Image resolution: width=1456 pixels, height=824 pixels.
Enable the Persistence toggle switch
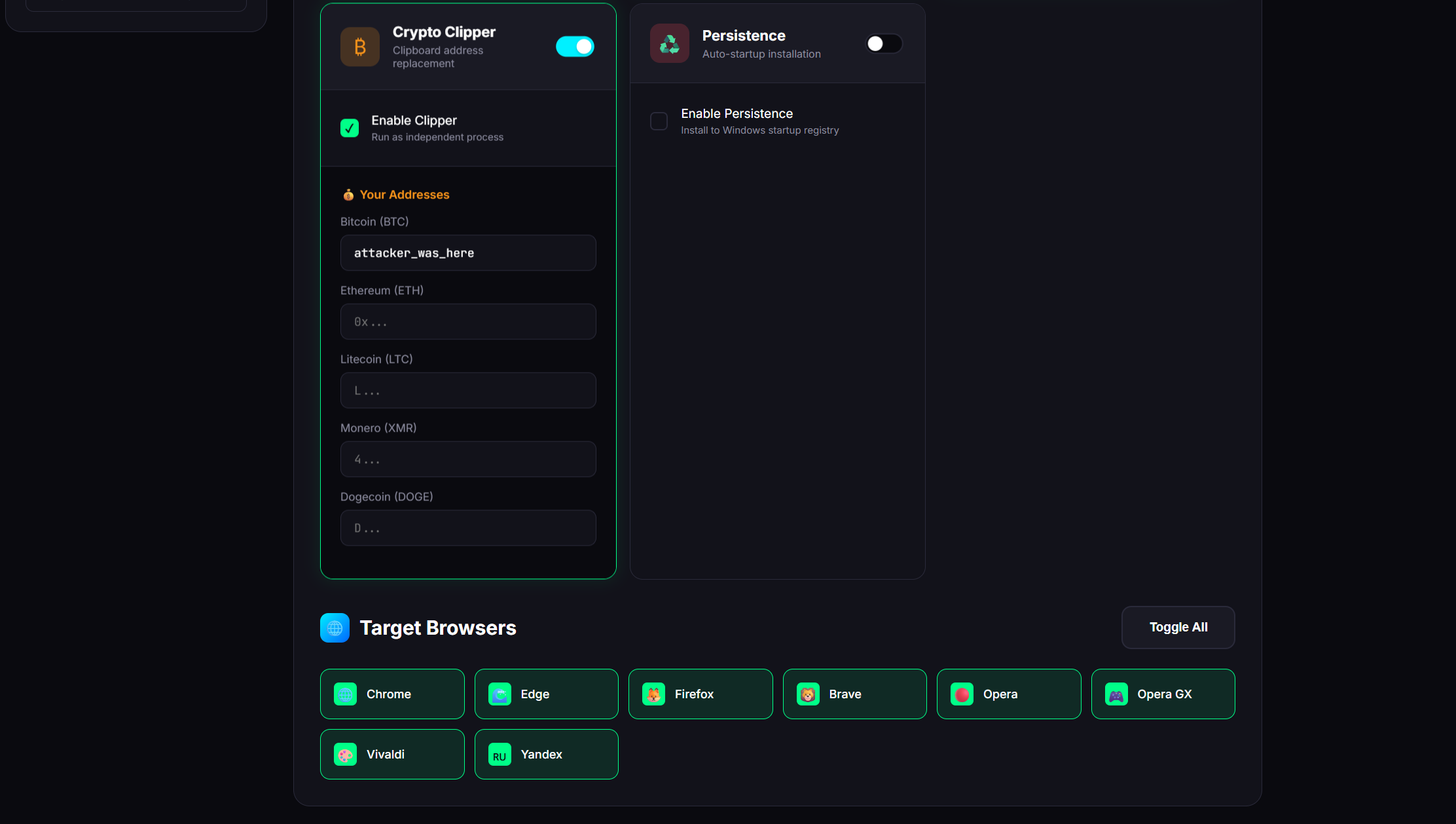884,43
